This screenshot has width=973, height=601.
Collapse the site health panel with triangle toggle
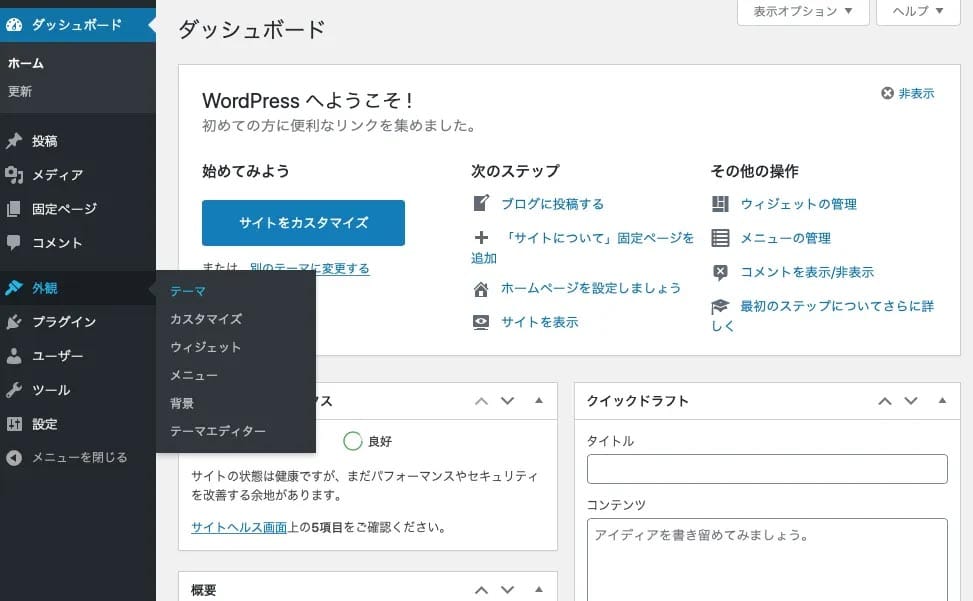[539, 401]
